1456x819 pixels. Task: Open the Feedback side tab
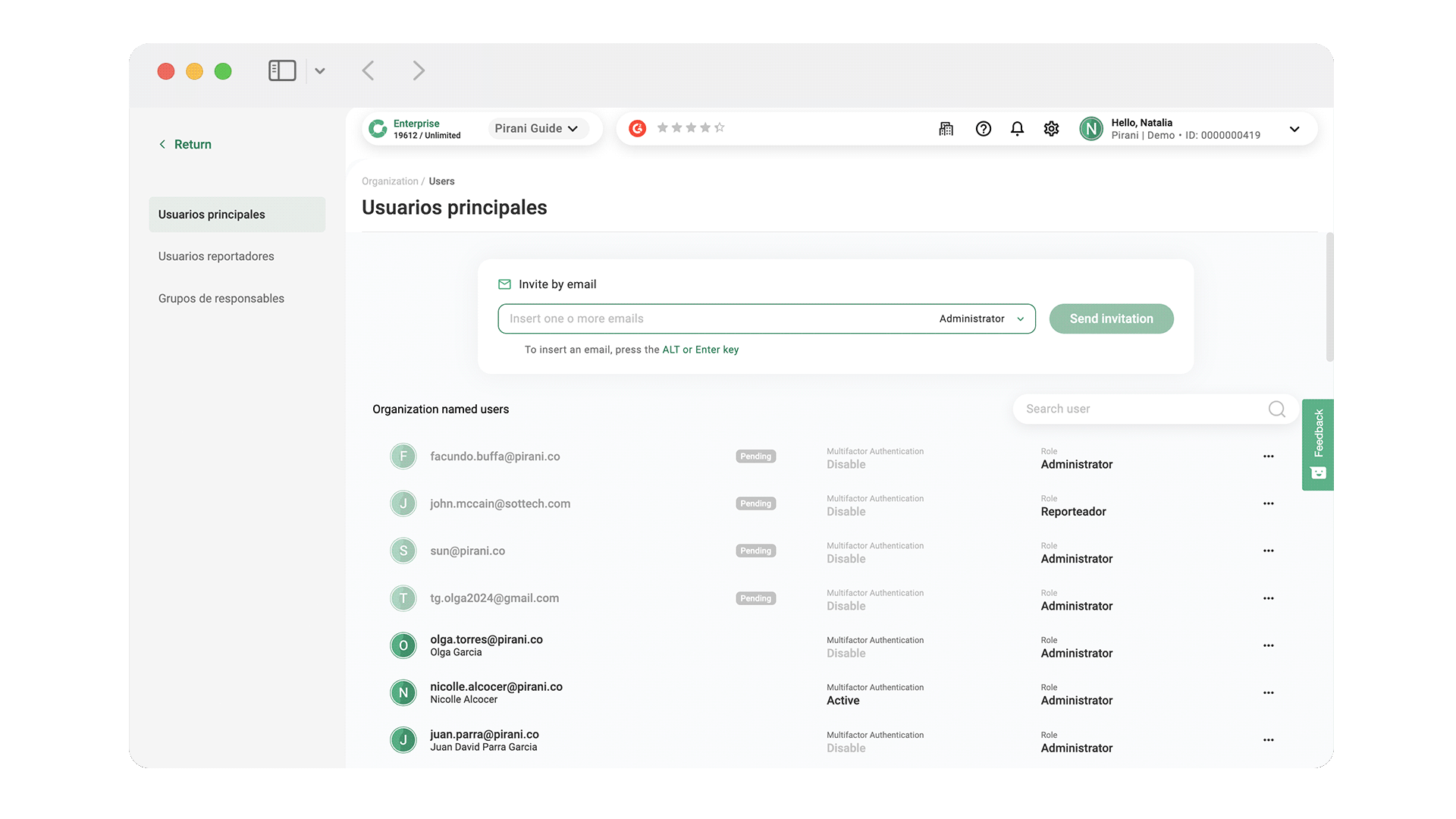pyautogui.click(x=1318, y=444)
